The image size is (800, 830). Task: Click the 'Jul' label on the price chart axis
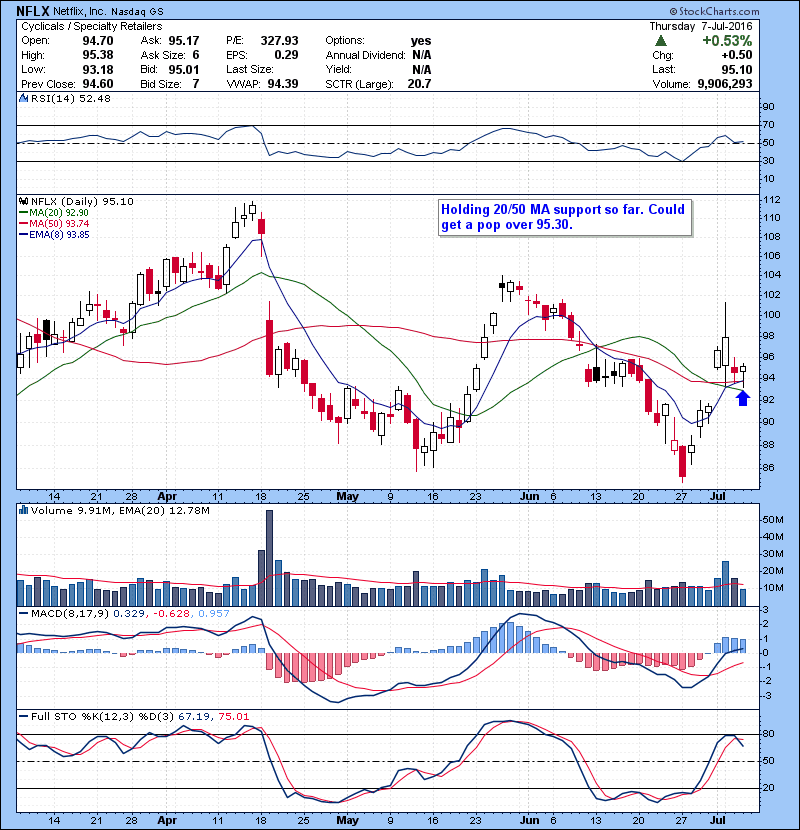717,497
